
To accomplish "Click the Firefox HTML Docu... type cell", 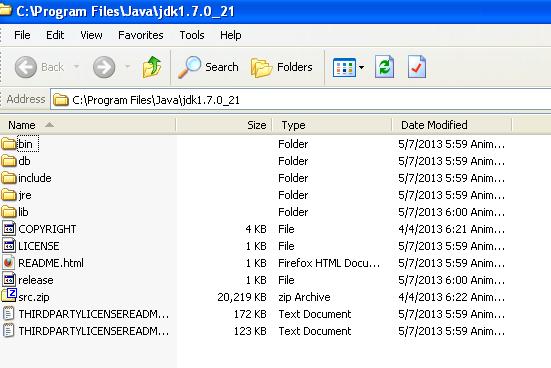I will [329, 263].
